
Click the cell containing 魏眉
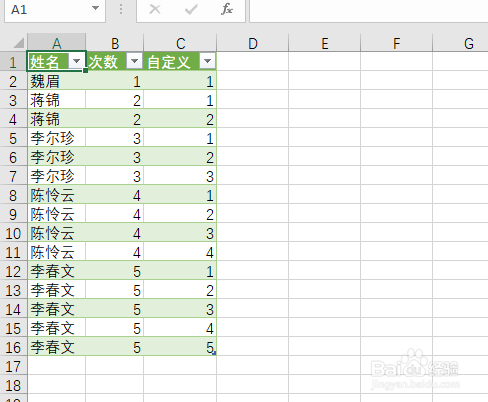[56, 81]
